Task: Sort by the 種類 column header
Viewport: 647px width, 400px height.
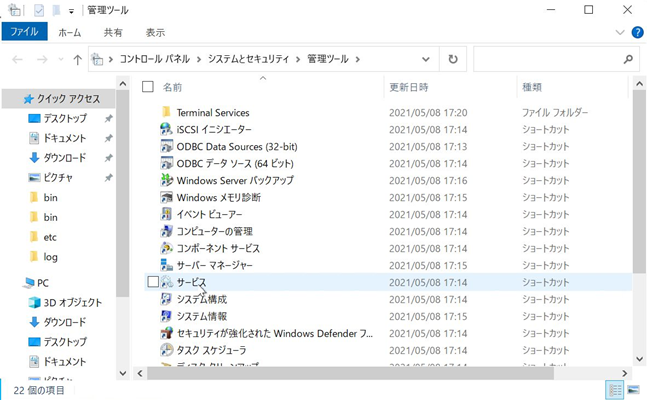Action: pyautogui.click(x=532, y=87)
